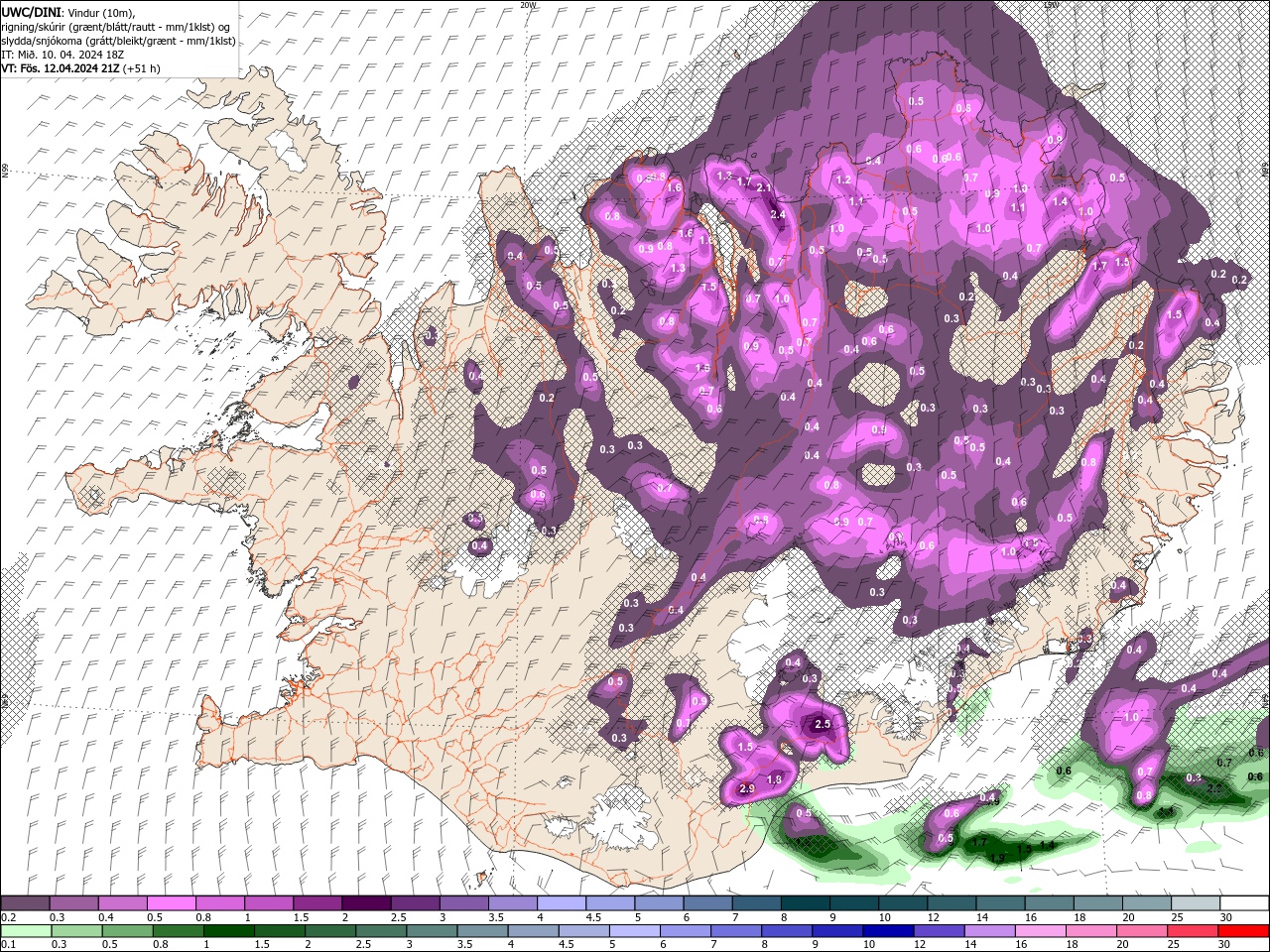Click the snow scale swatch labelled 0.3

pyautogui.click(x=73, y=903)
